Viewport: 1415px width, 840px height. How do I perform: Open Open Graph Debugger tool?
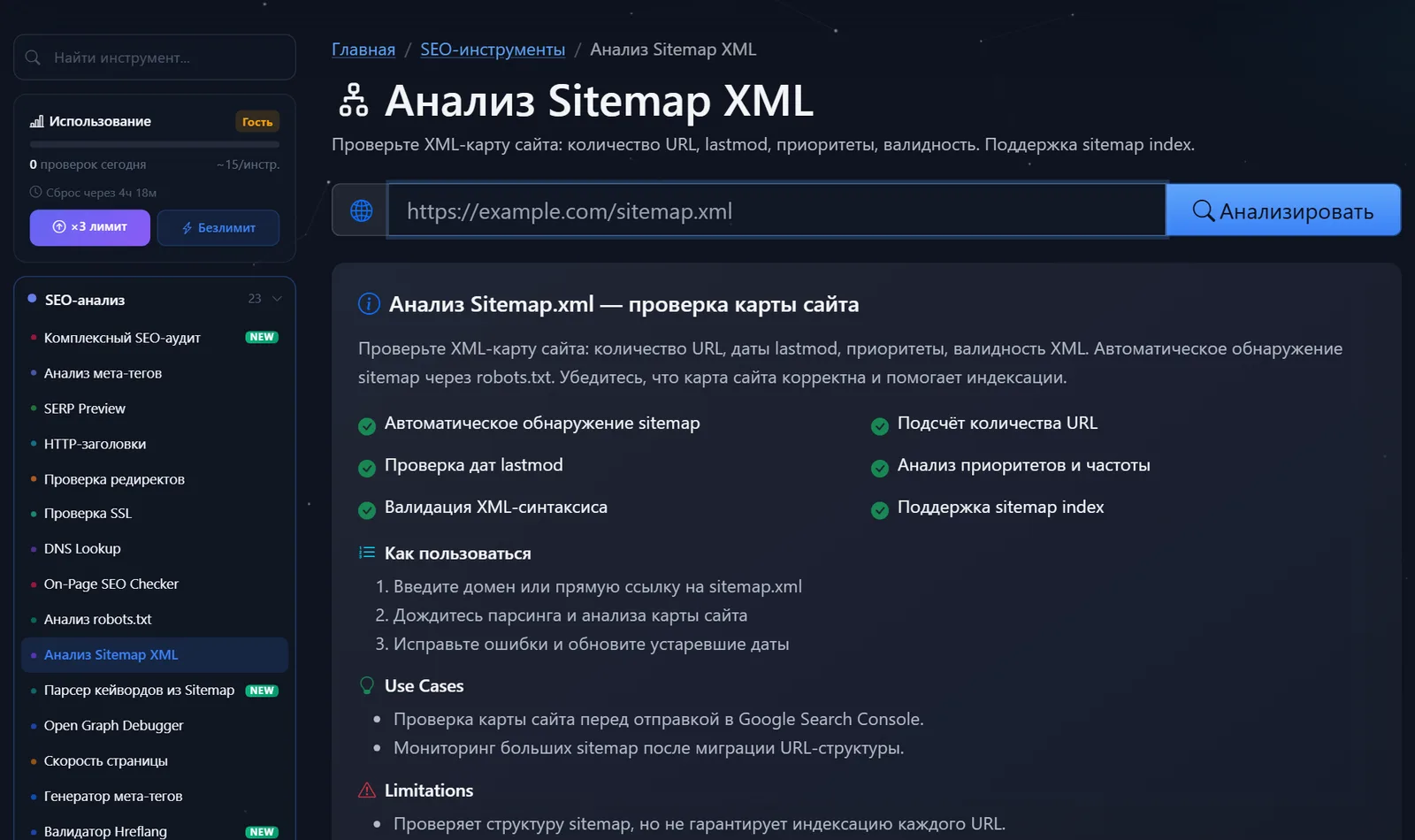tap(155, 725)
